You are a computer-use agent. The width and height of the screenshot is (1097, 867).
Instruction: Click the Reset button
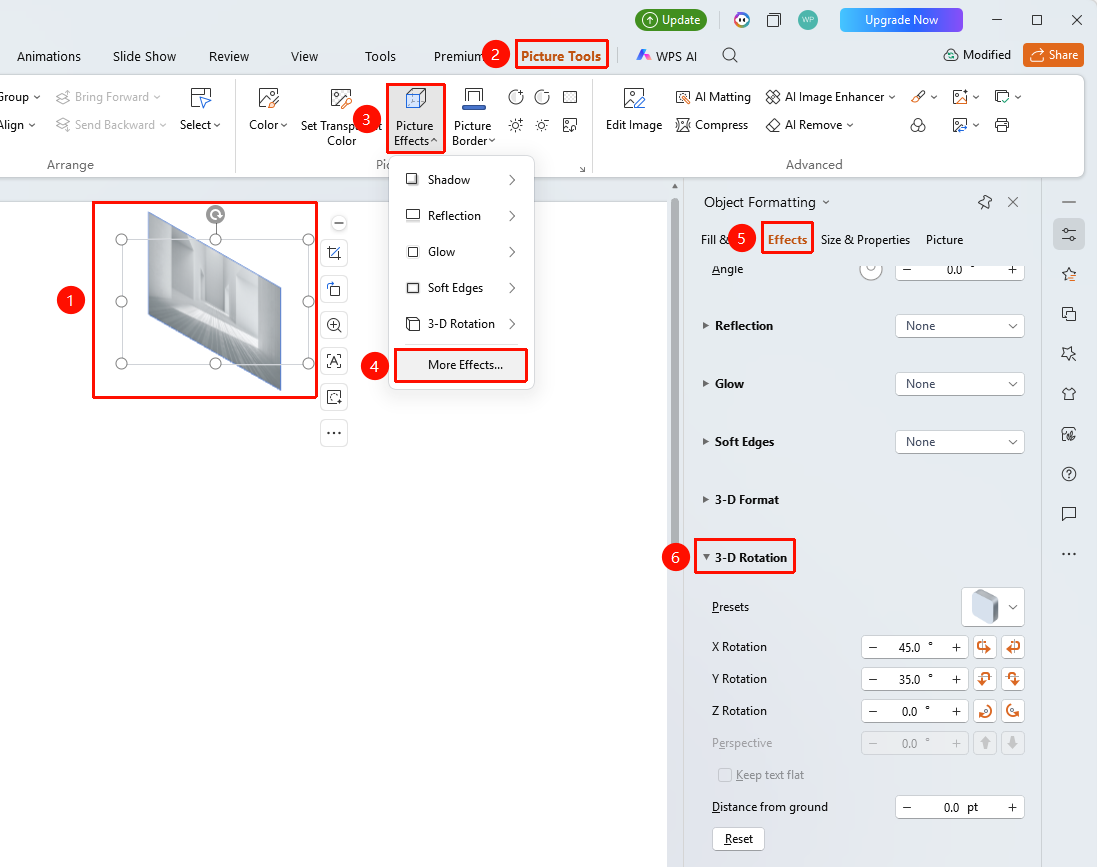click(738, 838)
